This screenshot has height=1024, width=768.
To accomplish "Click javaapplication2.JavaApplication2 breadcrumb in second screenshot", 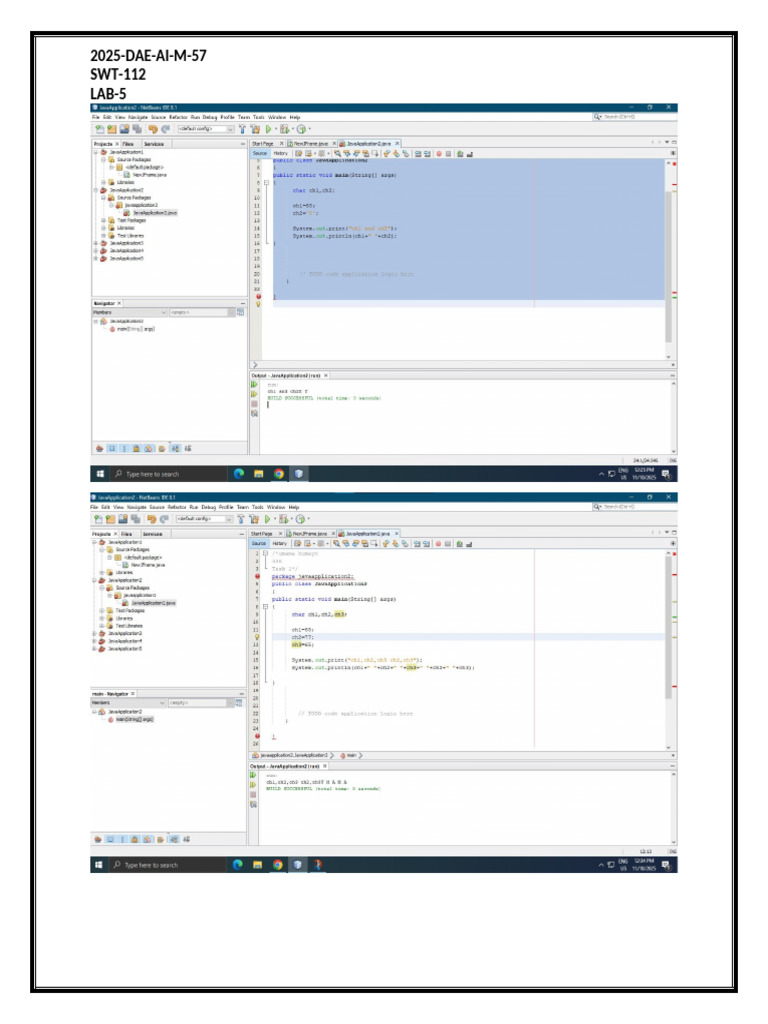I will [293, 755].
